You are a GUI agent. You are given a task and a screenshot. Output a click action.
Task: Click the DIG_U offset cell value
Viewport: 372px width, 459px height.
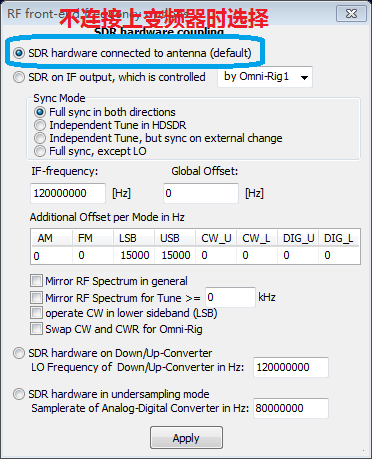(x=287, y=255)
